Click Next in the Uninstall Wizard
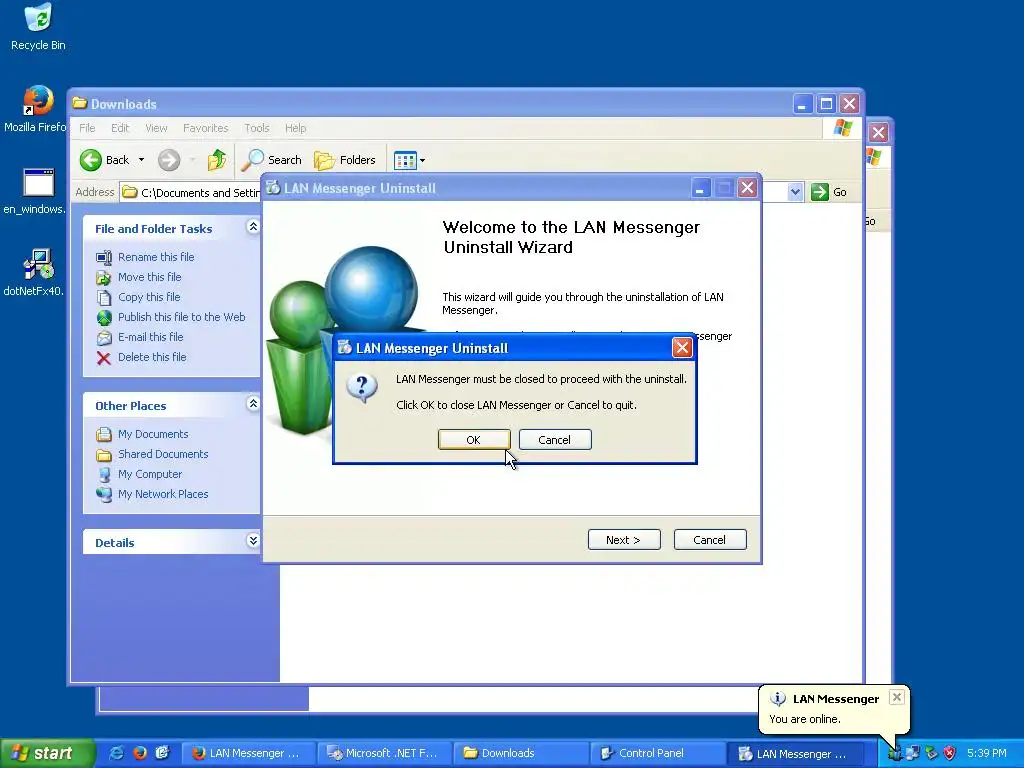 624,539
